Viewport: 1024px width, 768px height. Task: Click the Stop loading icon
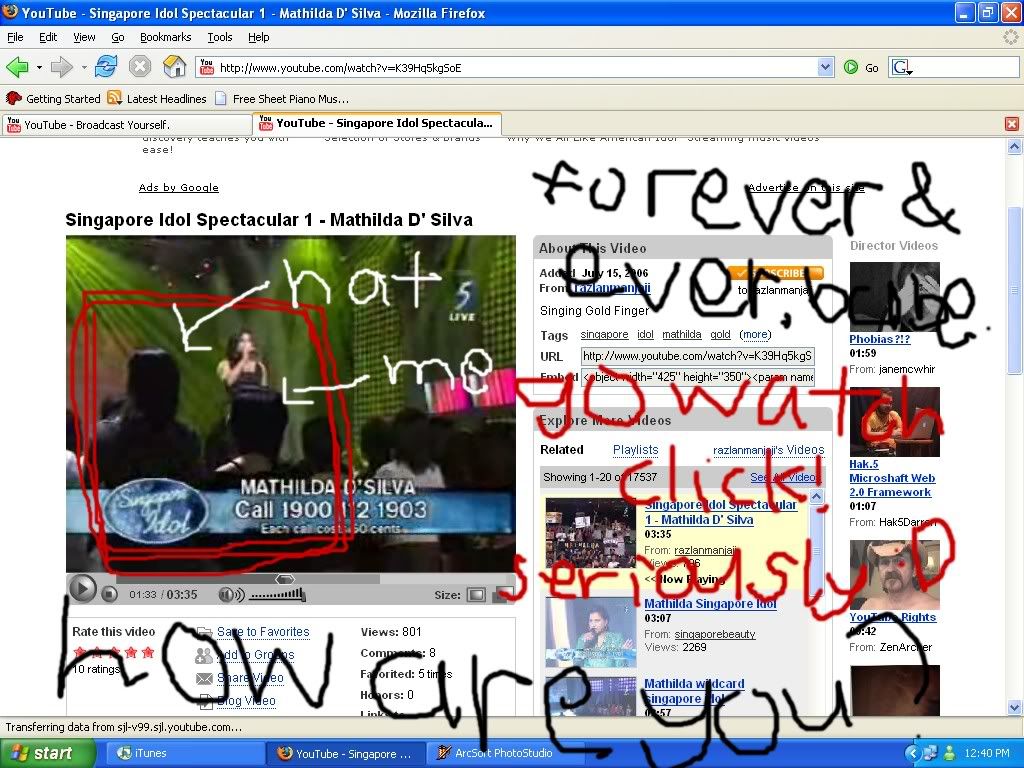140,67
